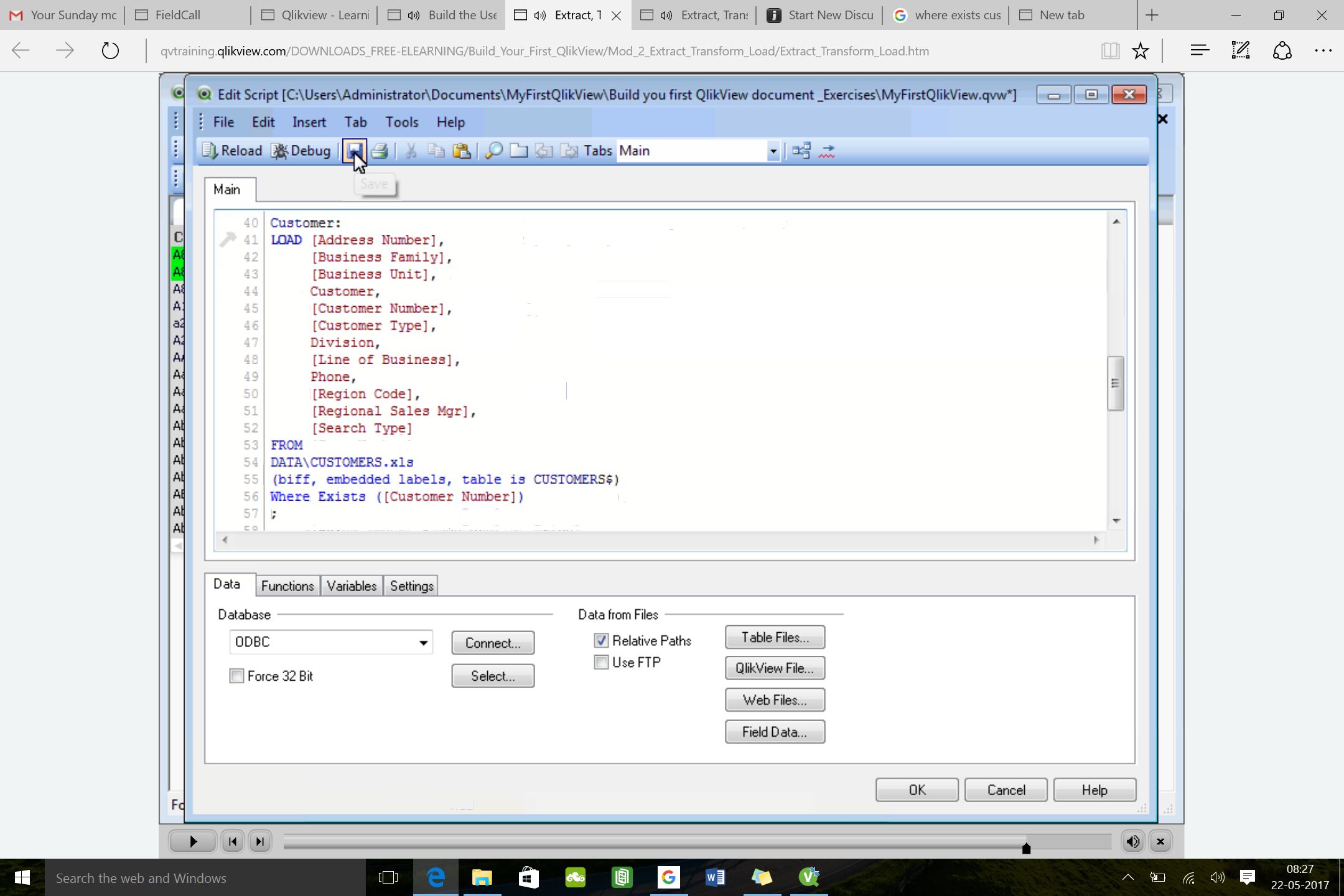Click the Print script icon
1344x896 pixels.
[x=380, y=151]
